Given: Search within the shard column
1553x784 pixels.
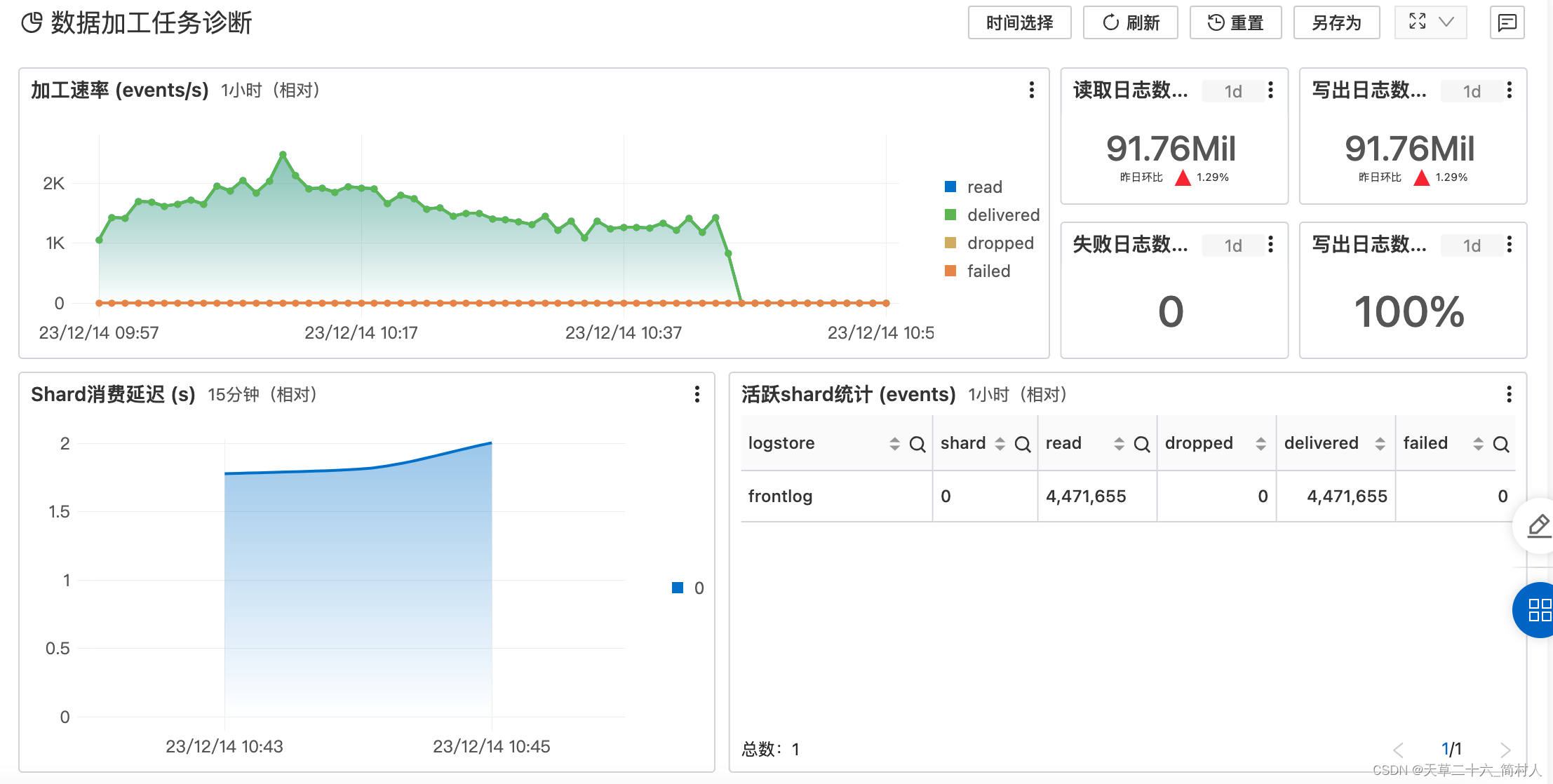Looking at the screenshot, I should [1023, 443].
